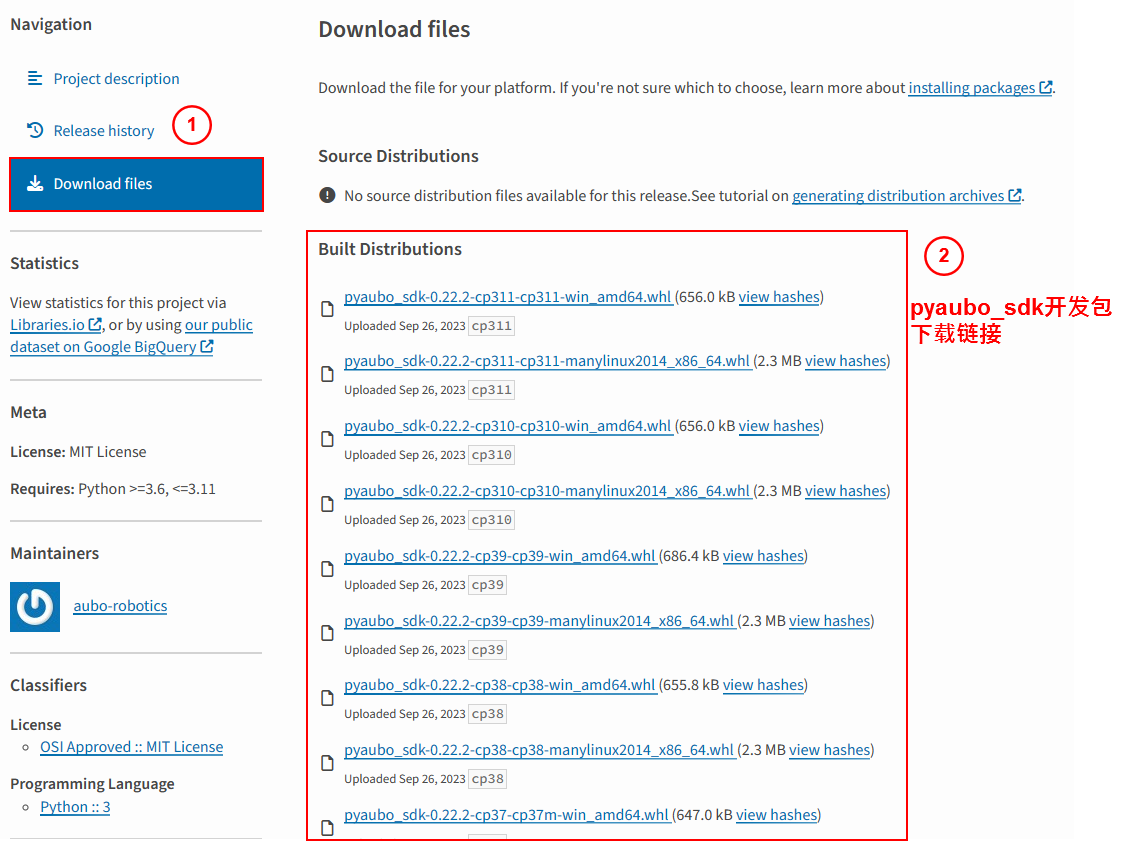
Task: Click file icon beside cp310 manylinux2014 wheel
Action: [x=327, y=504]
